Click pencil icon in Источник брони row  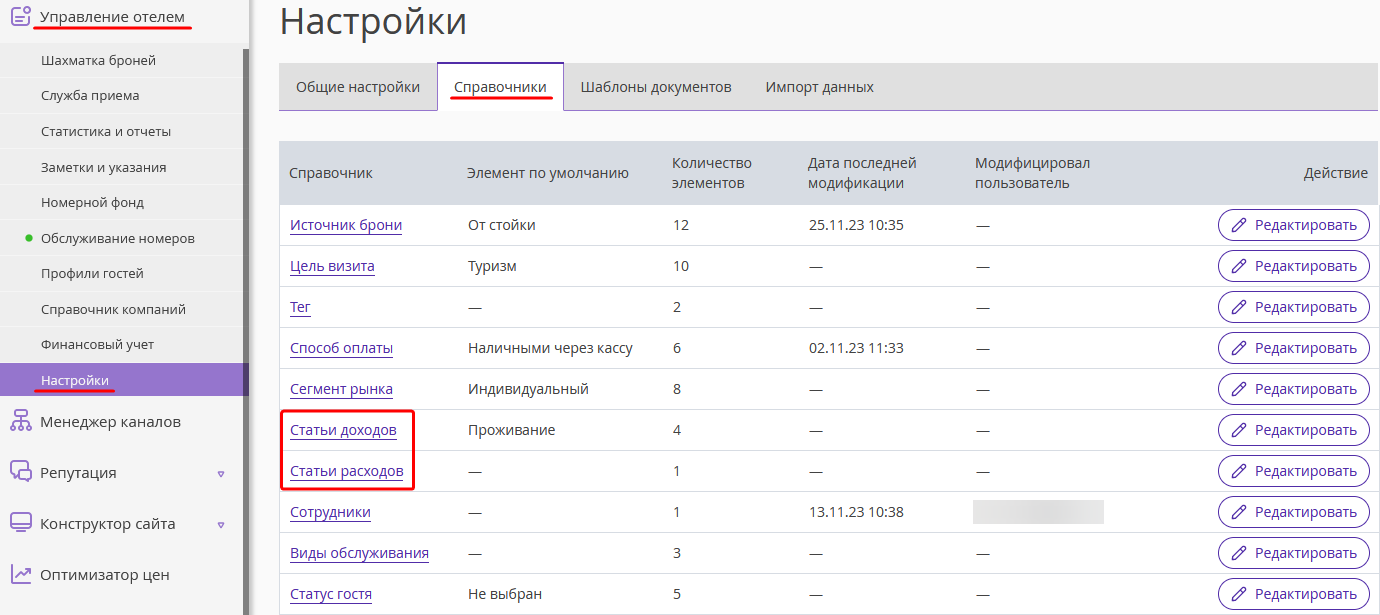click(1239, 225)
